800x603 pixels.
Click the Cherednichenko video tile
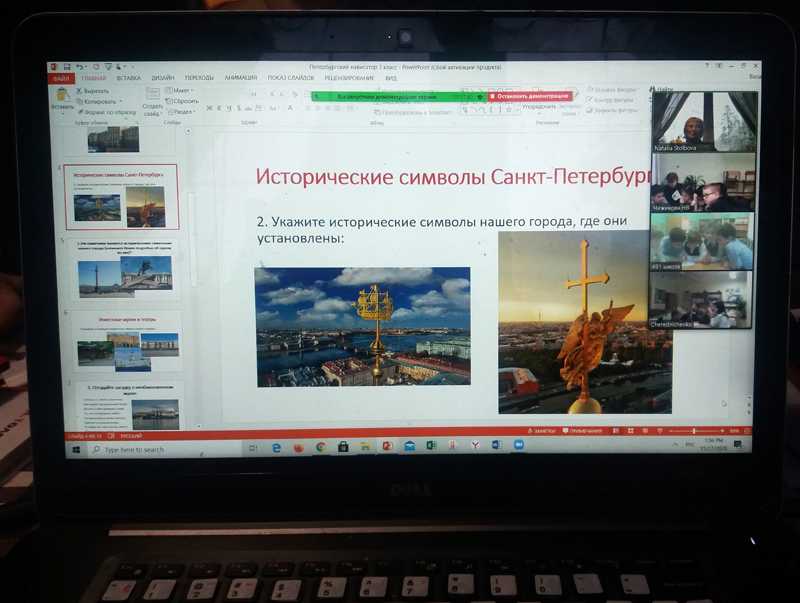click(x=700, y=299)
